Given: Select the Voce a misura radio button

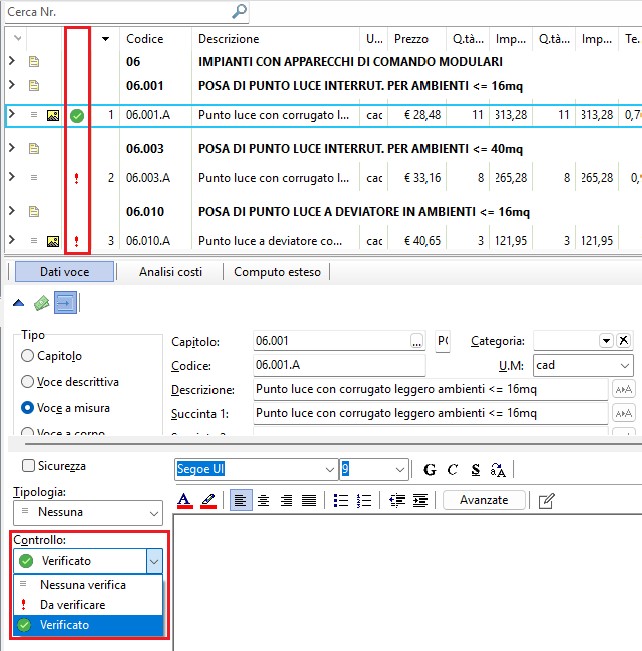Looking at the screenshot, I should [x=27, y=408].
